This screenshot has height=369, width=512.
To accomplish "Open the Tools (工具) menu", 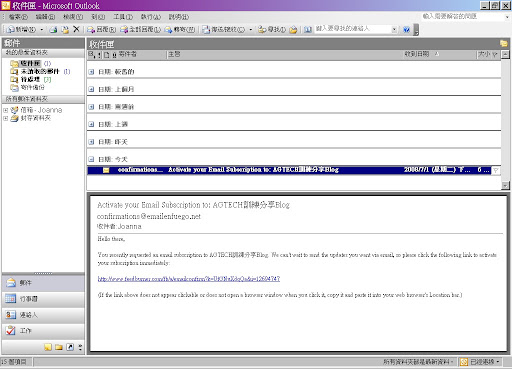I will pos(123,17).
